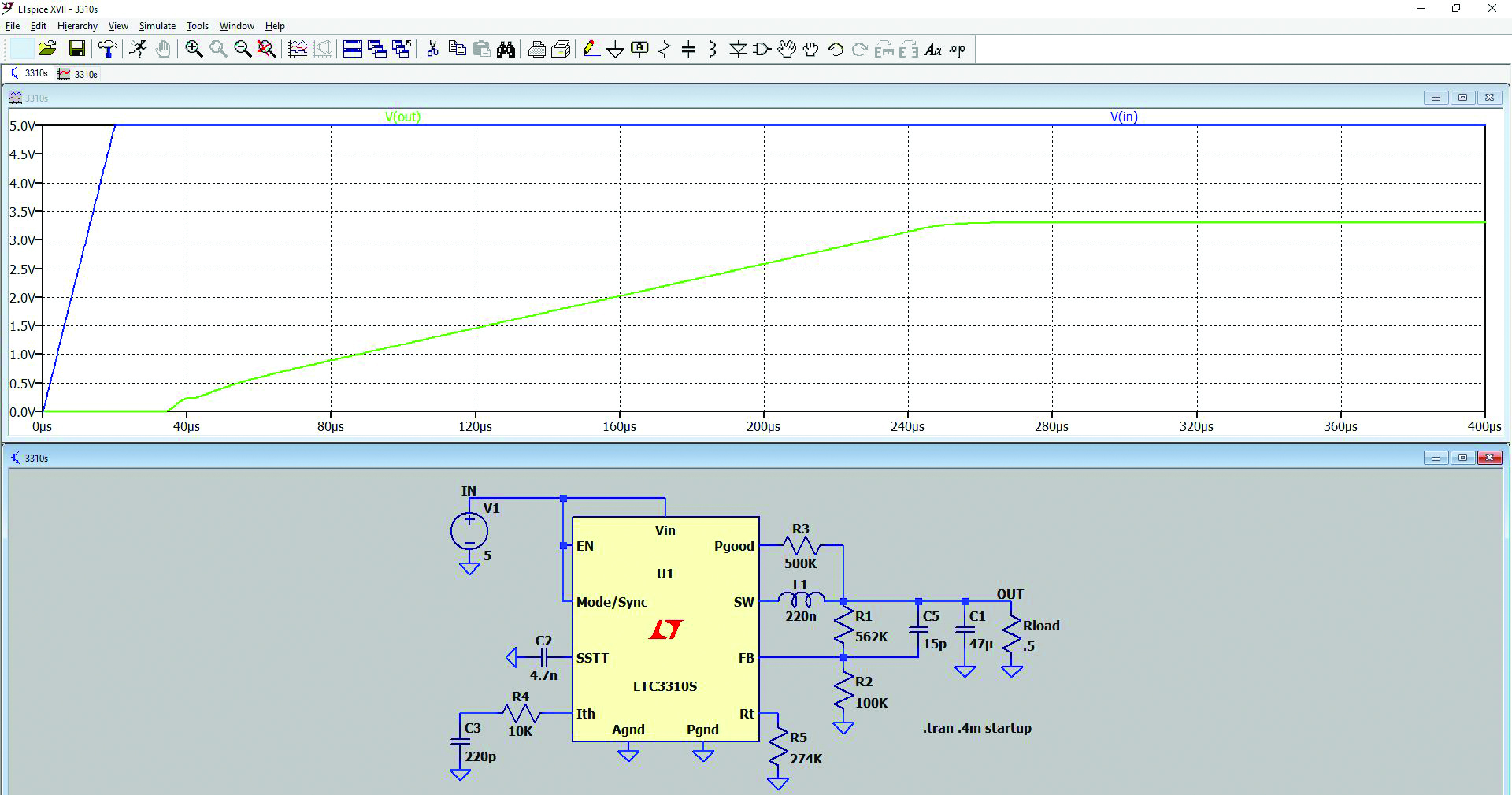Click the Run simulation icon
Screen dimensions: 1512x795
tap(138, 50)
